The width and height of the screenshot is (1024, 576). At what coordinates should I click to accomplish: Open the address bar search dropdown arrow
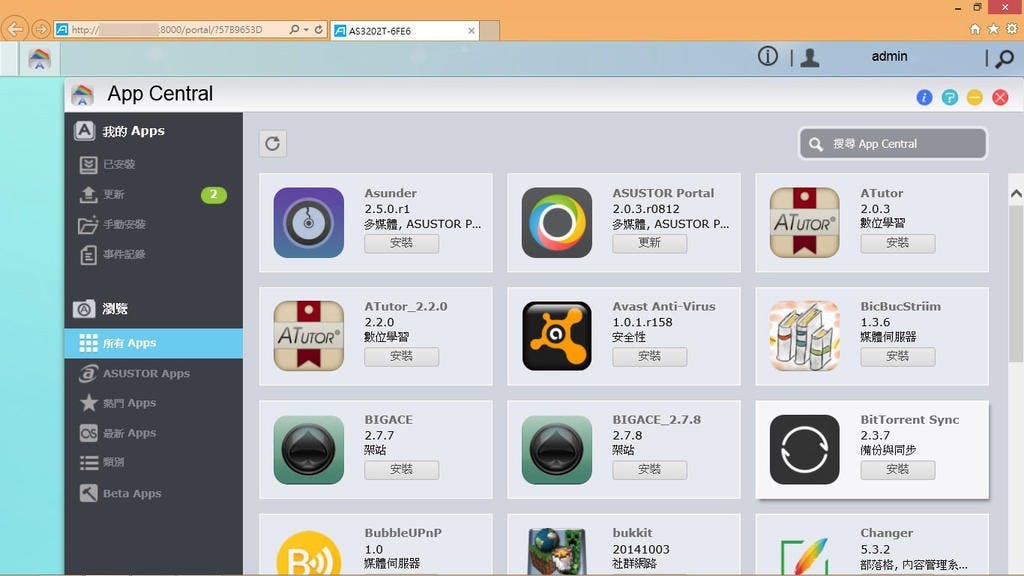[x=306, y=29]
